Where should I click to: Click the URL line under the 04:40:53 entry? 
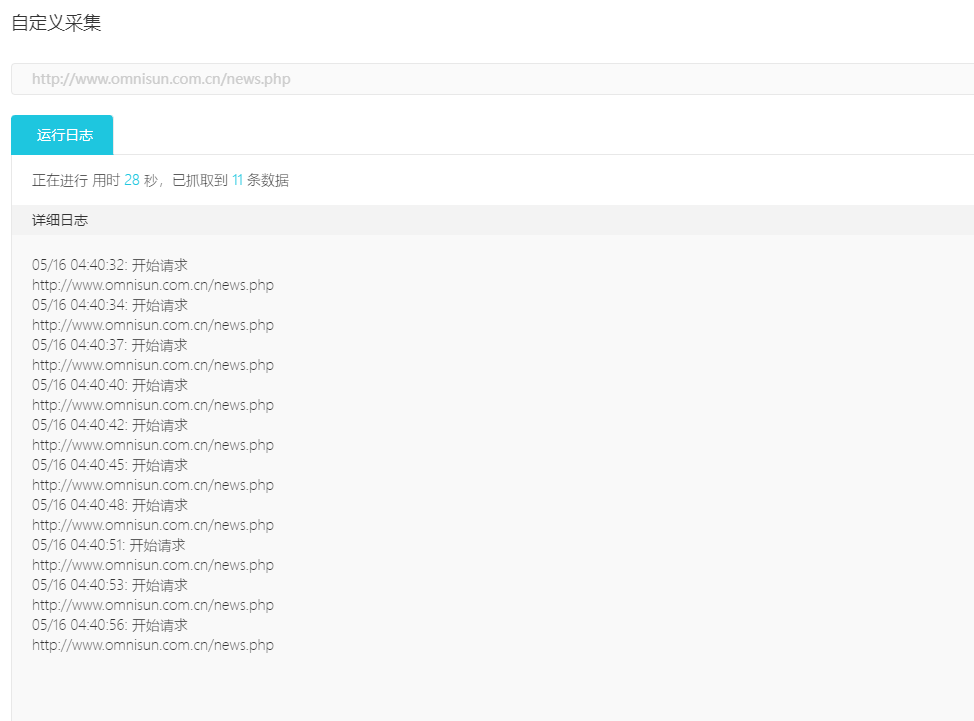coord(153,605)
